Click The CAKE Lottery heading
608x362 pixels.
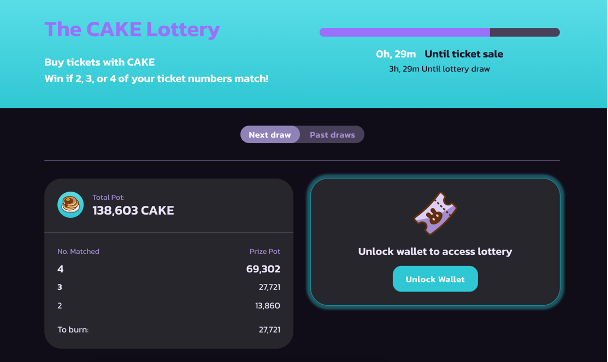point(132,29)
